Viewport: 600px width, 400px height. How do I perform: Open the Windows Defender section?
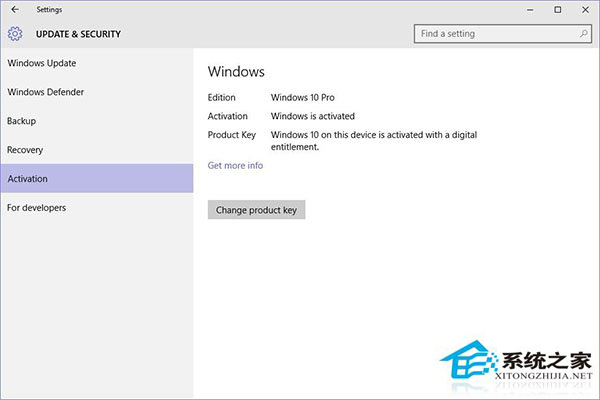96,92
